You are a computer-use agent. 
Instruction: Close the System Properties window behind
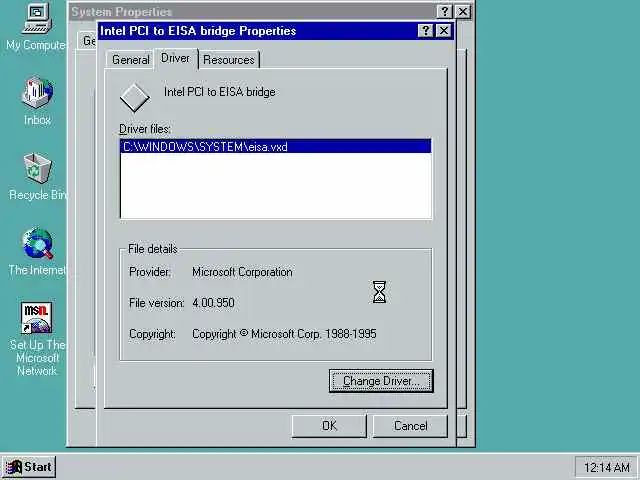point(462,11)
